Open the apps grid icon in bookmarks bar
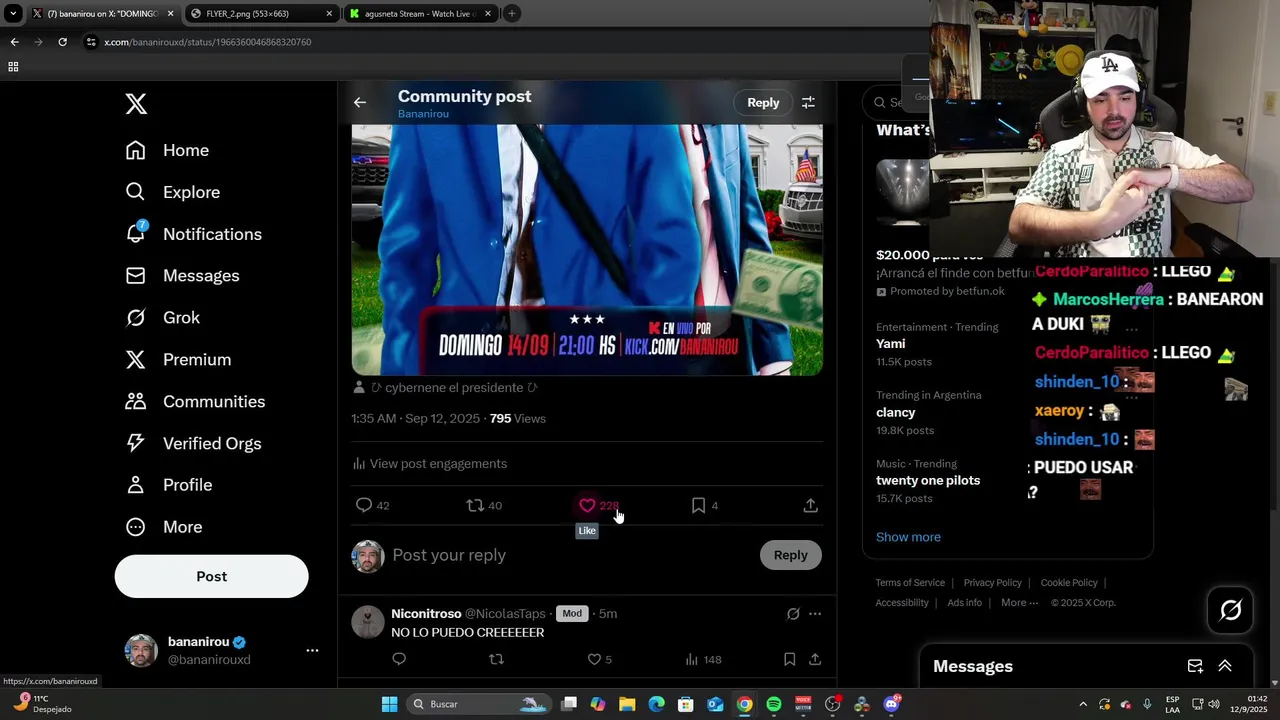Screen dimensions: 1280x720 point(13,67)
